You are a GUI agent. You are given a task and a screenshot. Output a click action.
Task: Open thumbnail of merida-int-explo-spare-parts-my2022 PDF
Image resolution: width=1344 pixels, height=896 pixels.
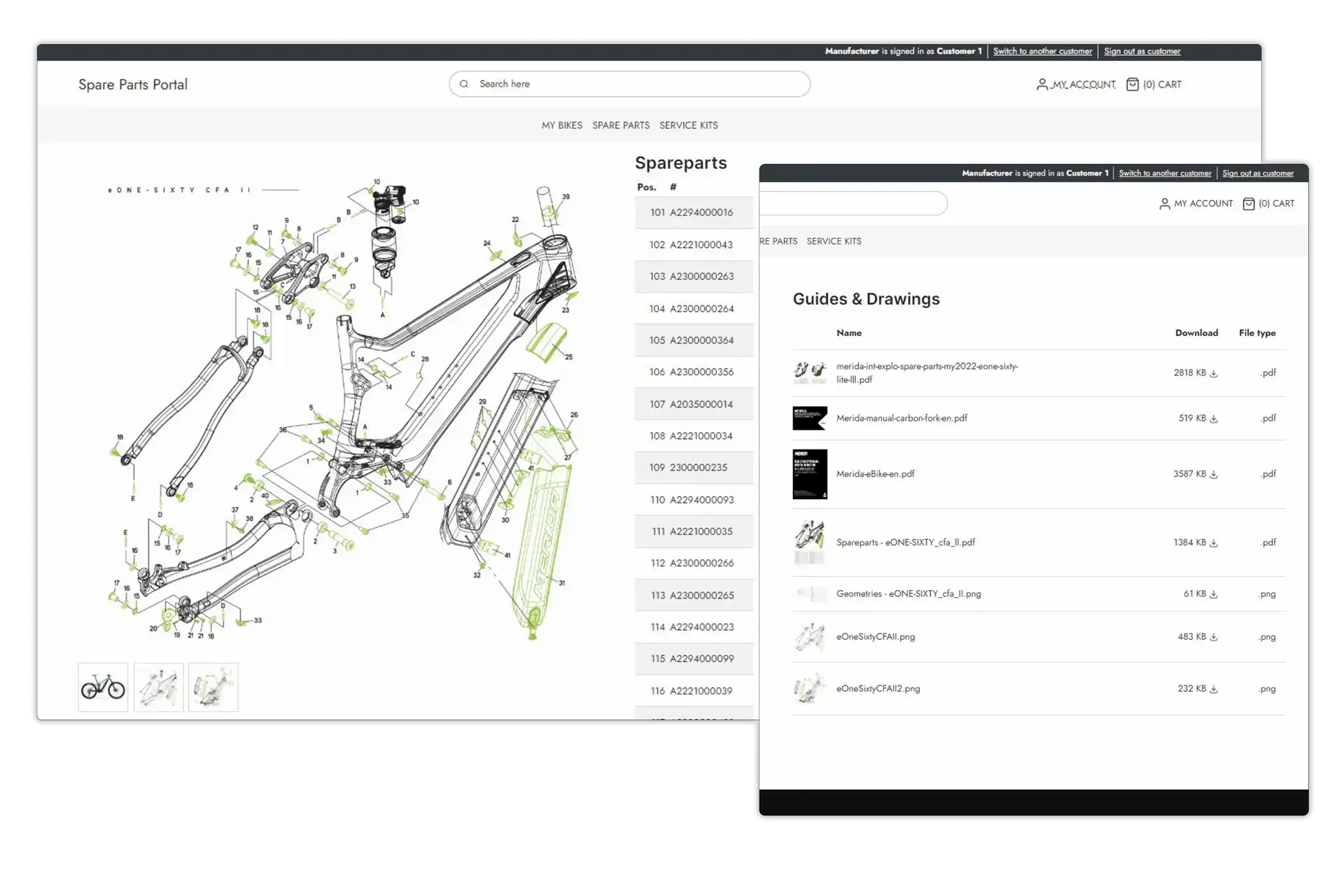[x=810, y=372]
